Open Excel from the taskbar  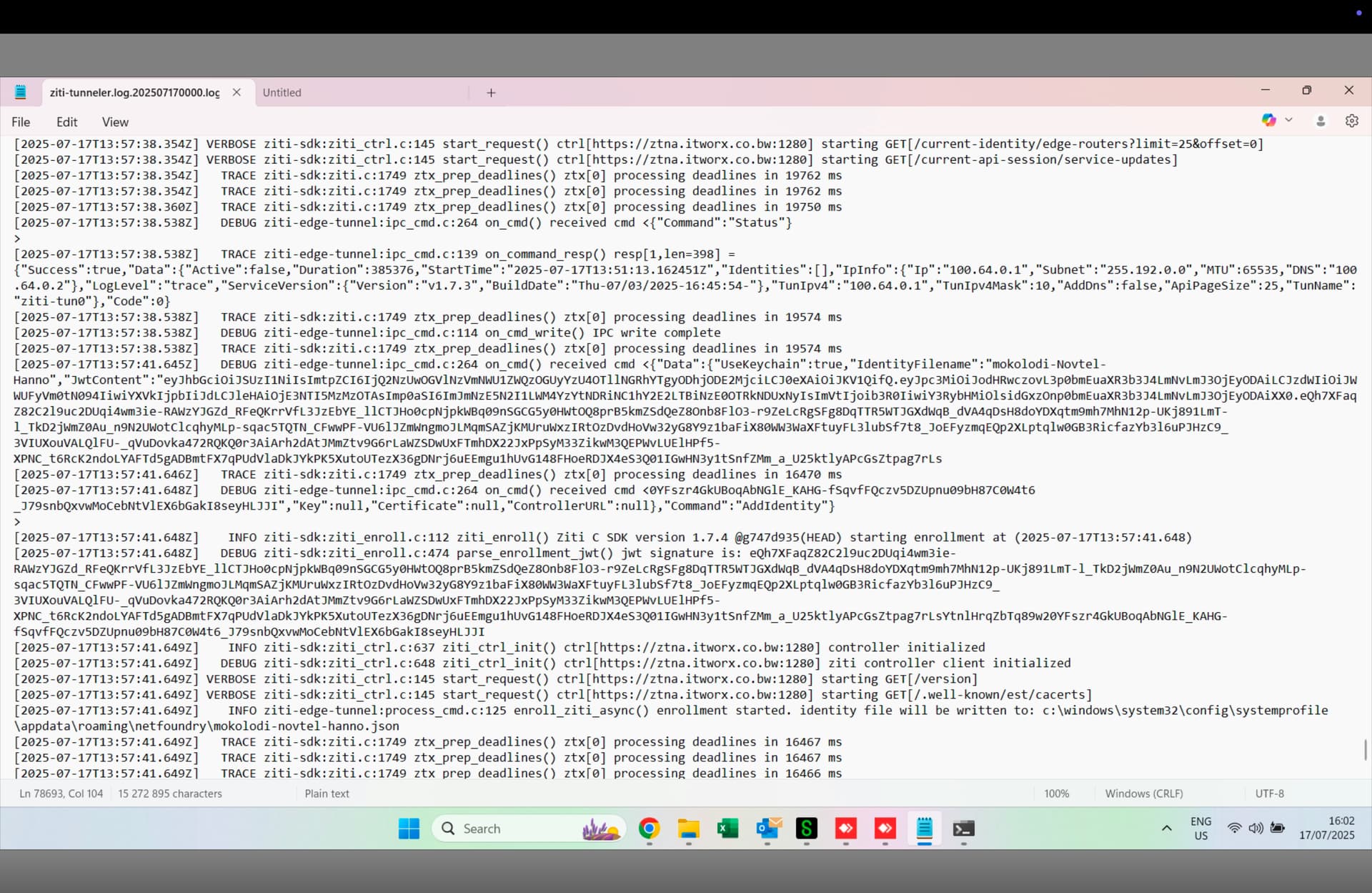click(727, 829)
